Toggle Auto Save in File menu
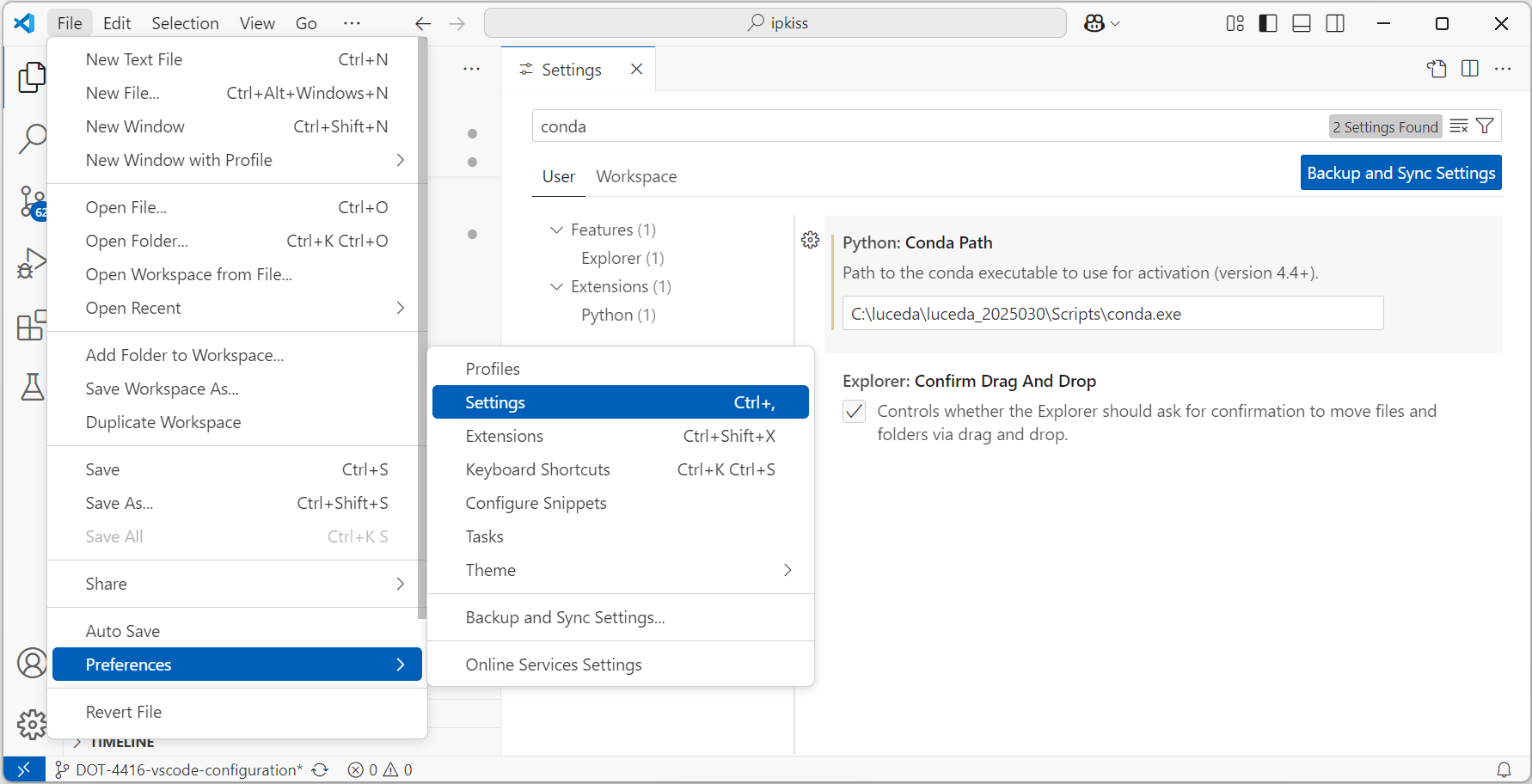1532x784 pixels. click(x=123, y=631)
